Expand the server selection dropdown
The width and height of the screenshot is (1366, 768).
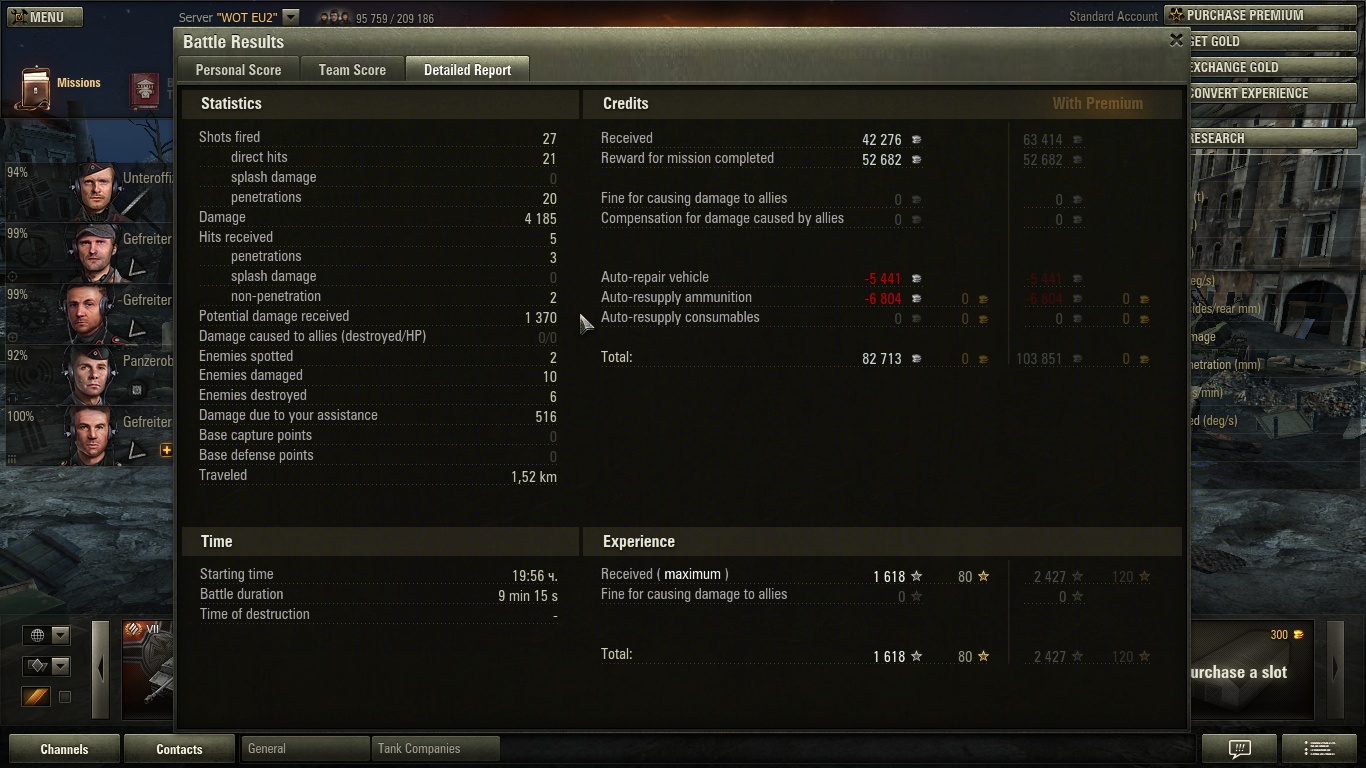click(x=290, y=17)
